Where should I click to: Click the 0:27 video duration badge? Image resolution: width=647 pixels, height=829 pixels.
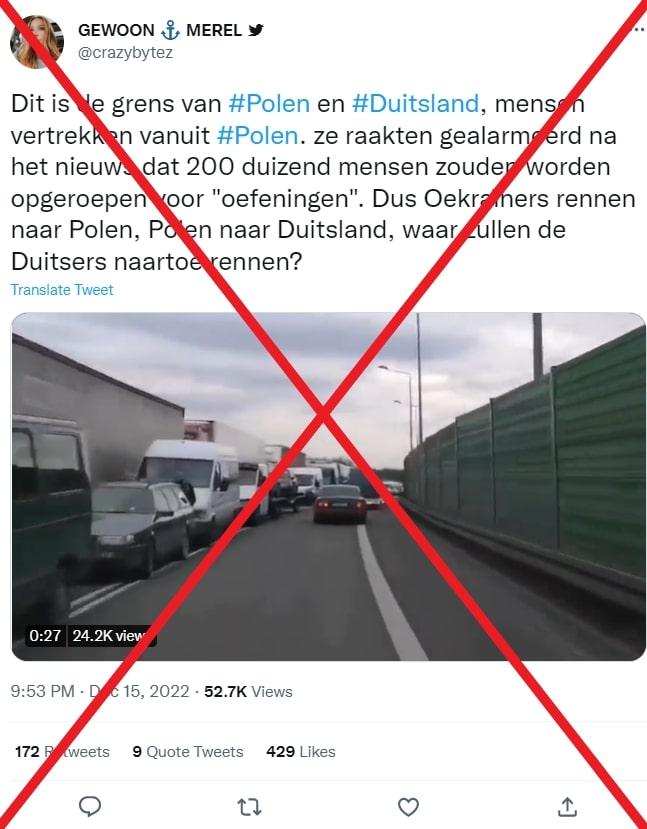click(45, 635)
